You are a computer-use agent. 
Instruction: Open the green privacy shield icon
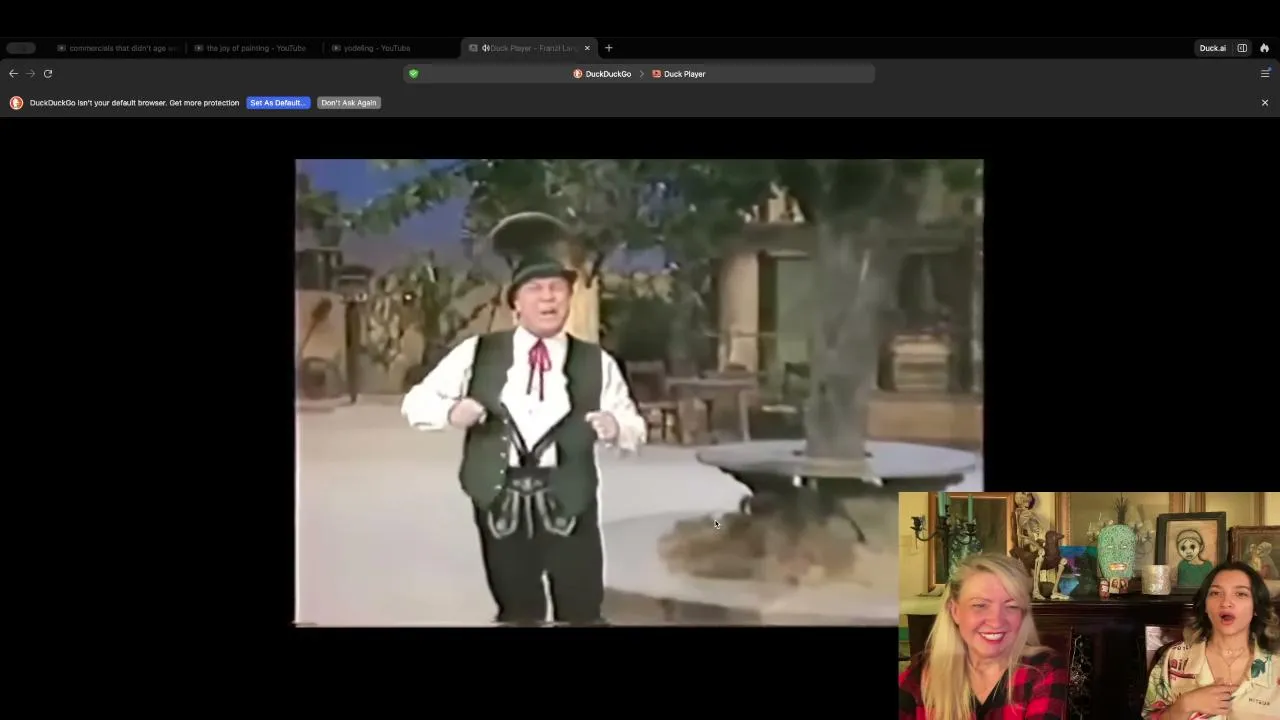coord(413,73)
